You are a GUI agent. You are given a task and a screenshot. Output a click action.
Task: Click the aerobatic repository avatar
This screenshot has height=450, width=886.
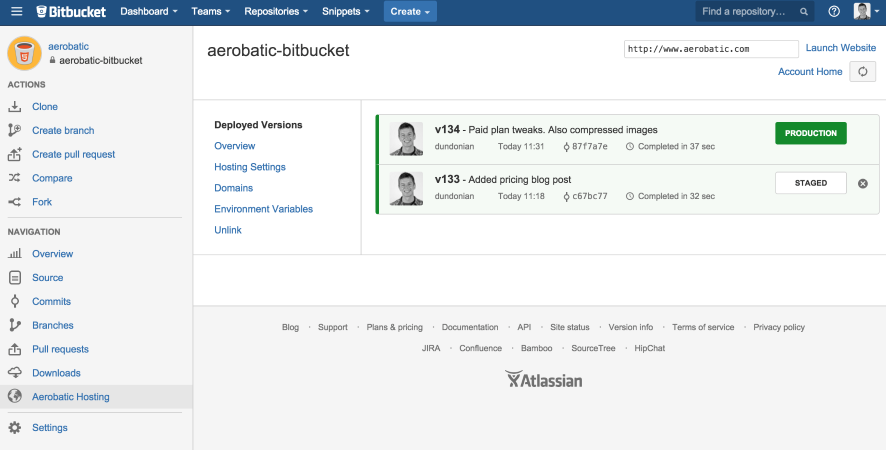(24, 53)
